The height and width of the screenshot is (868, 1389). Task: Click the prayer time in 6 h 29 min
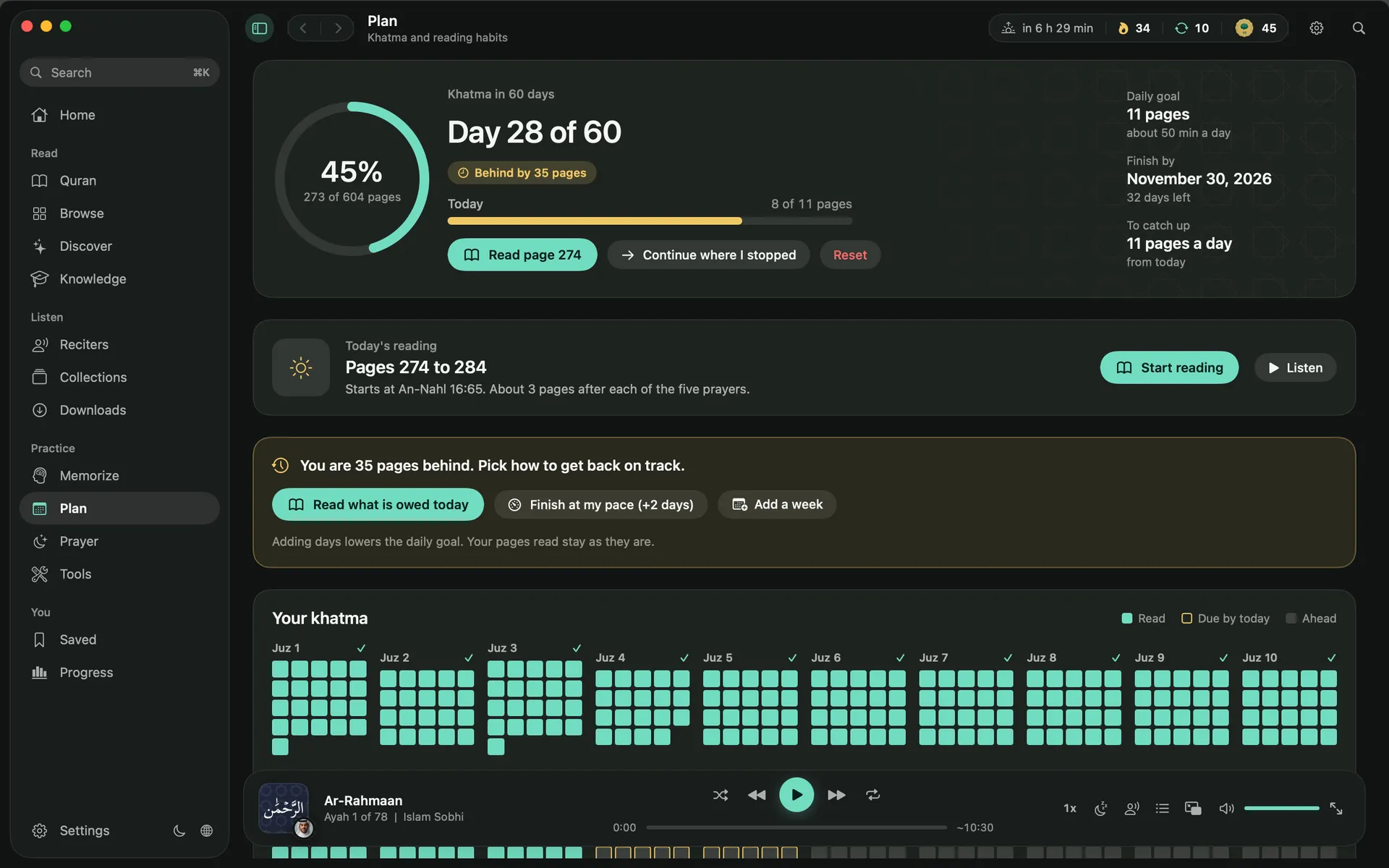[x=1047, y=28]
